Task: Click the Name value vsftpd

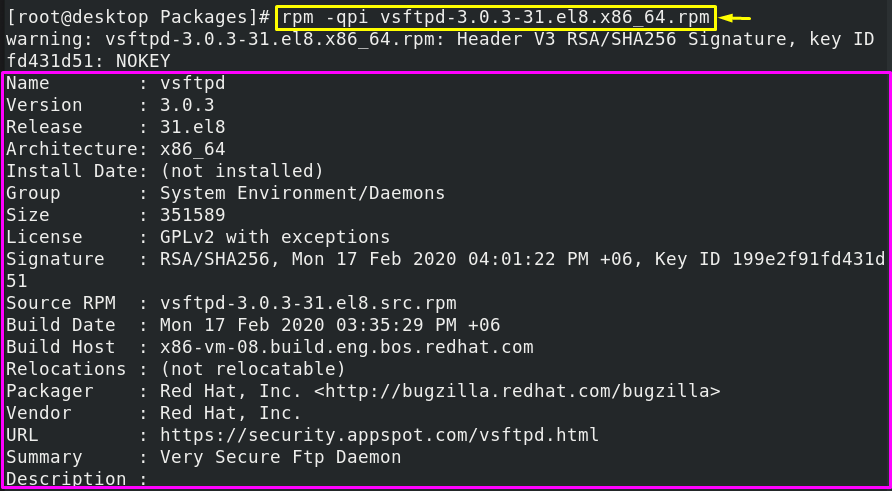Action: [x=193, y=84]
